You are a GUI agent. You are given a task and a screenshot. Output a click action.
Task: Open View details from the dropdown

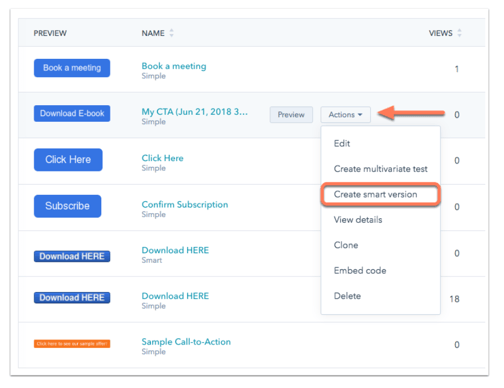(x=358, y=220)
